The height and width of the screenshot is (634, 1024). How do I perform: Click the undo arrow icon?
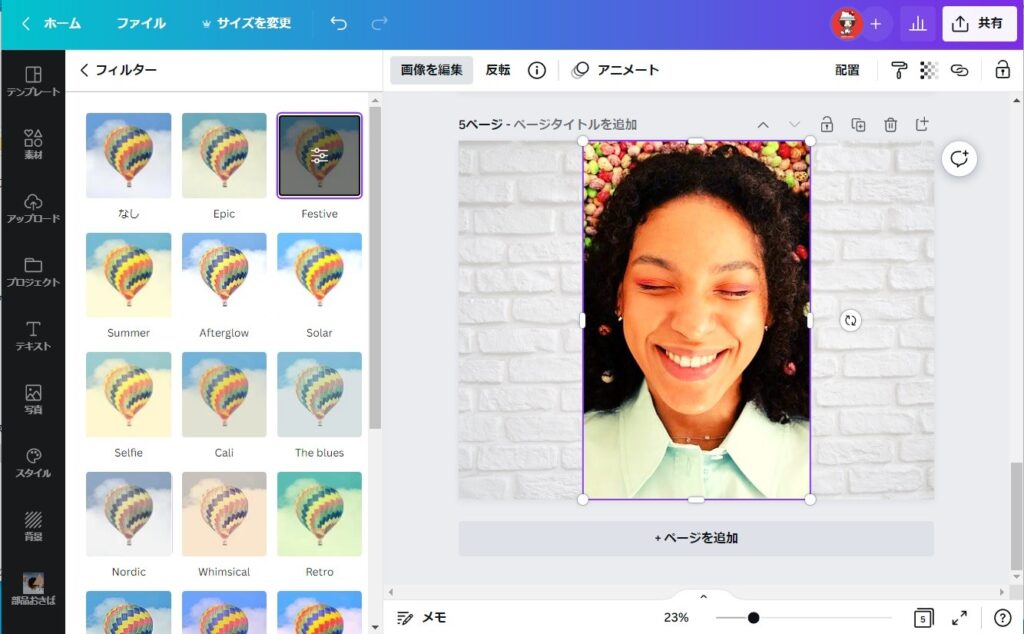click(338, 24)
